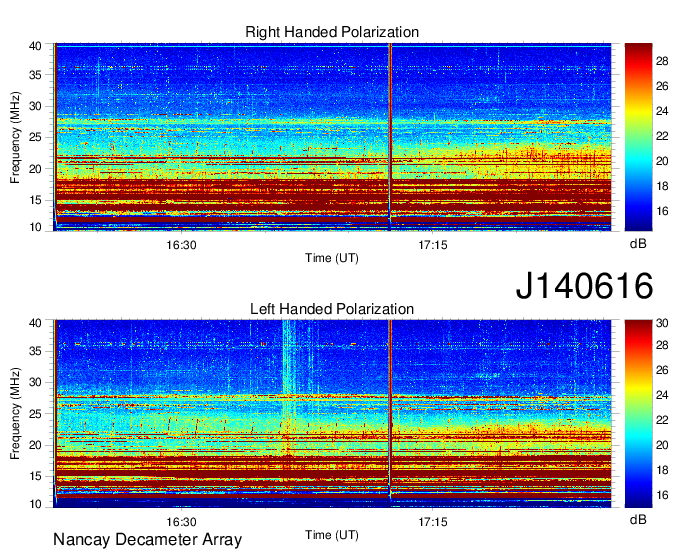Click the upper plot's 'Frequency (MHz)' axis label
Viewport: 680px width, 552px height.
[15, 137]
